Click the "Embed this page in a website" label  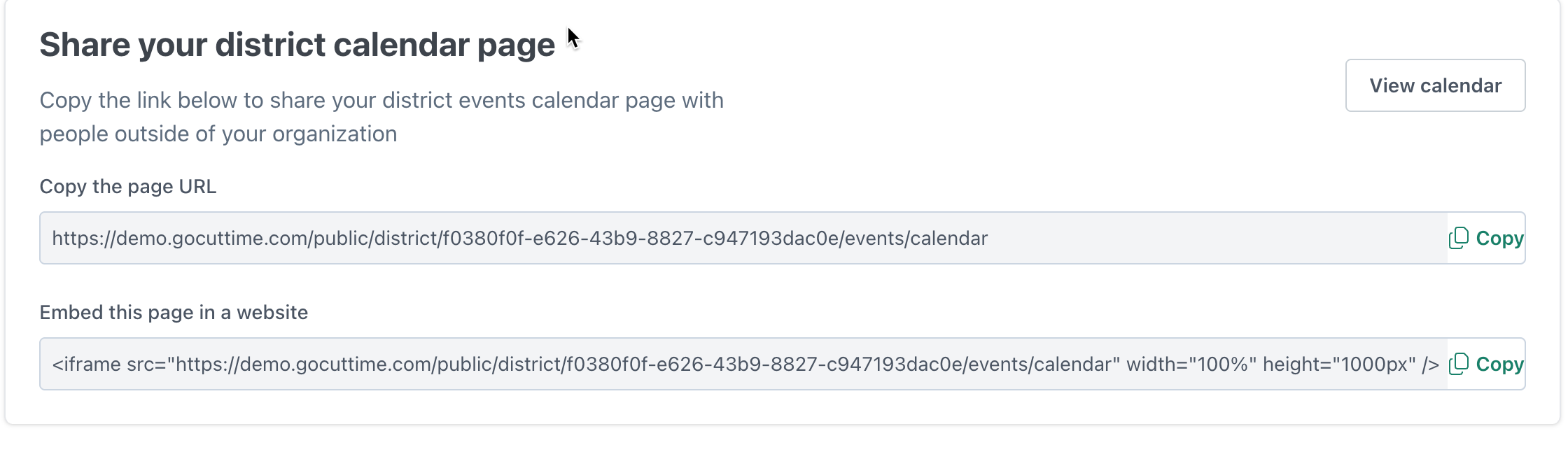(174, 313)
